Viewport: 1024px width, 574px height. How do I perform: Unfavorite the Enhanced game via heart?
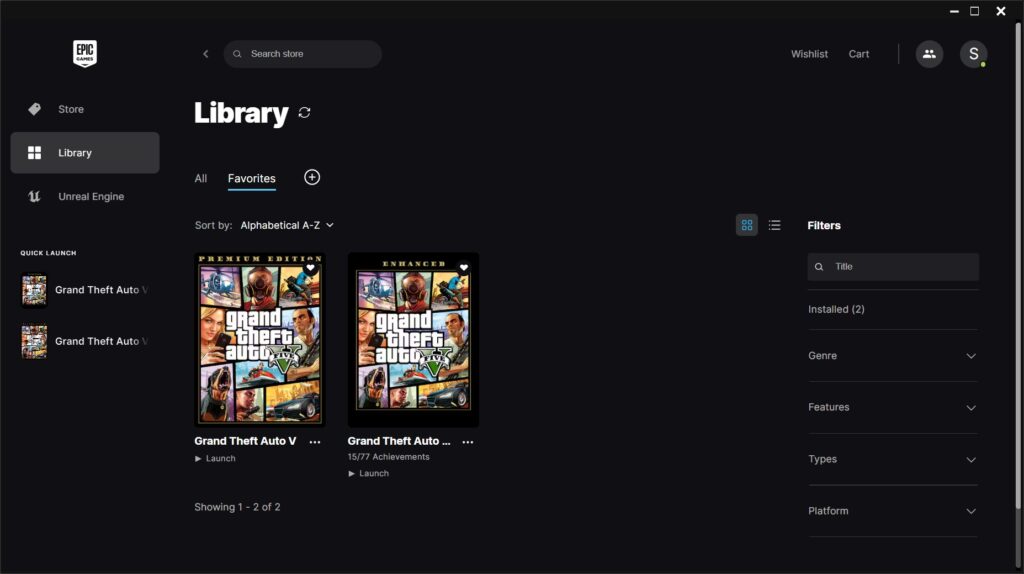pyautogui.click(x=464, y=268)
